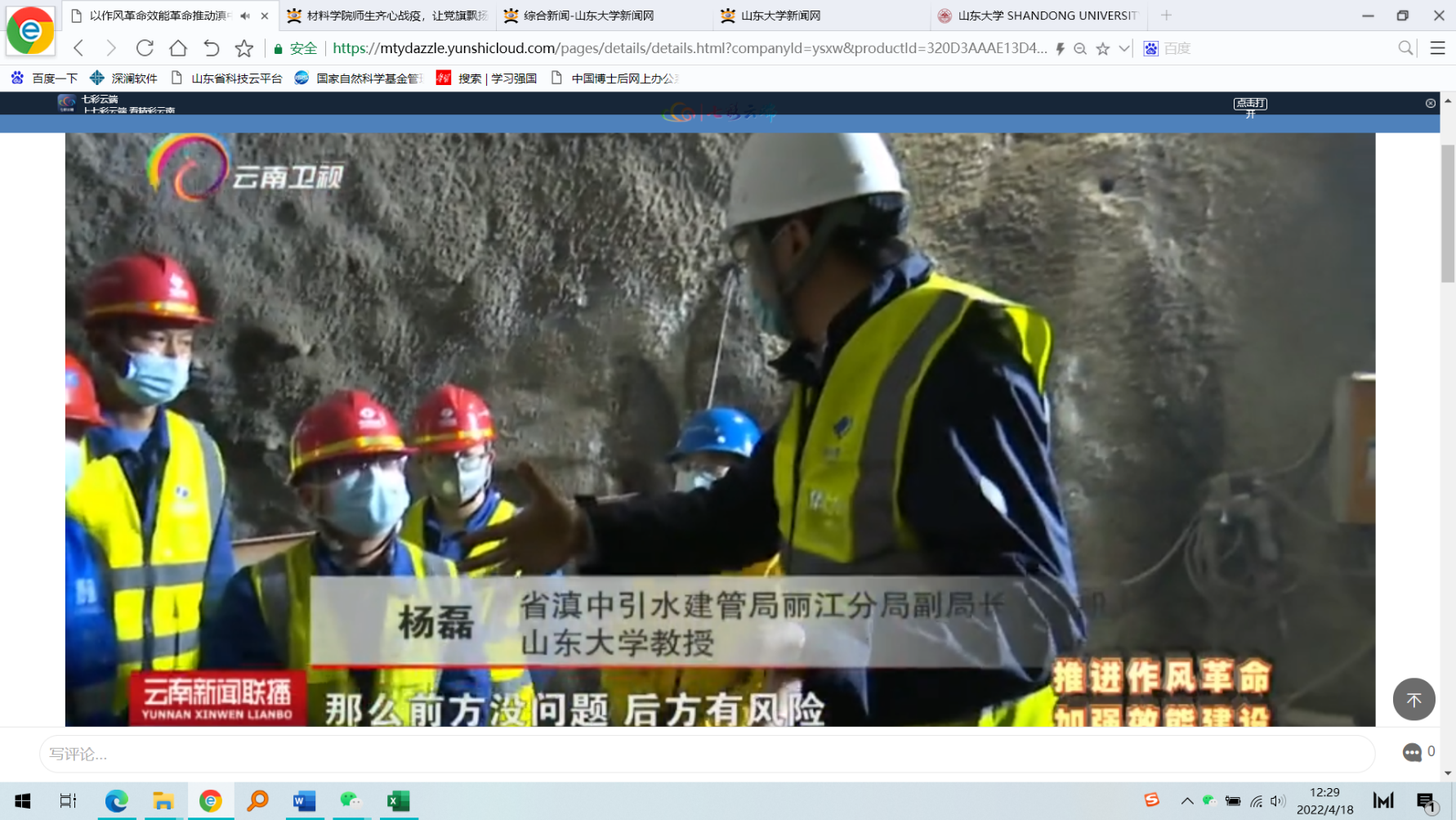Image resolution: width=1456 pixels, height=820 pixels.
Task: Toggle the speed-mode lightning icon
Action: [1060, 49]
